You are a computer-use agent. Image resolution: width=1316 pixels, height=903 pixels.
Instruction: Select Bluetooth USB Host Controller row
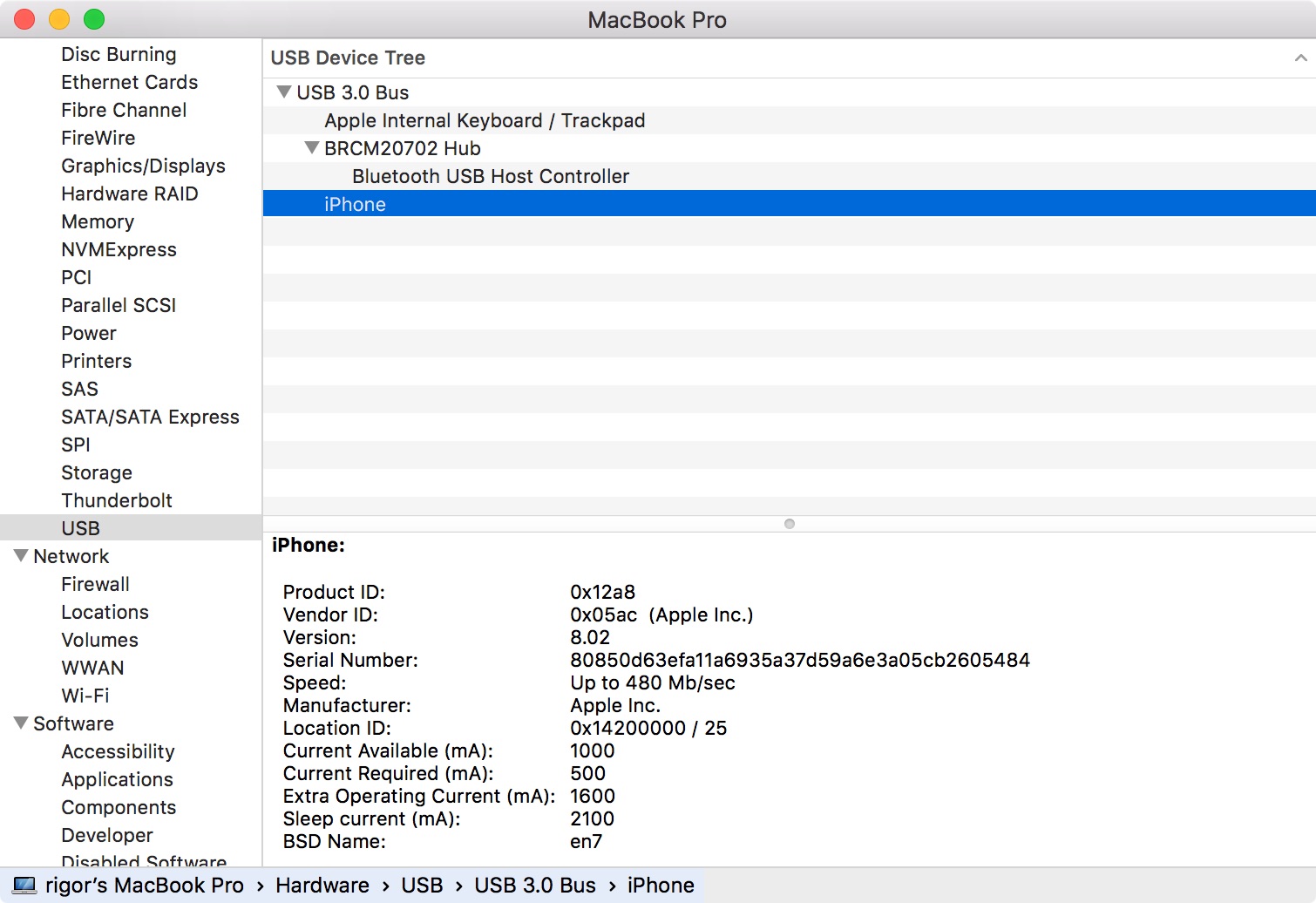coord(790,176)
